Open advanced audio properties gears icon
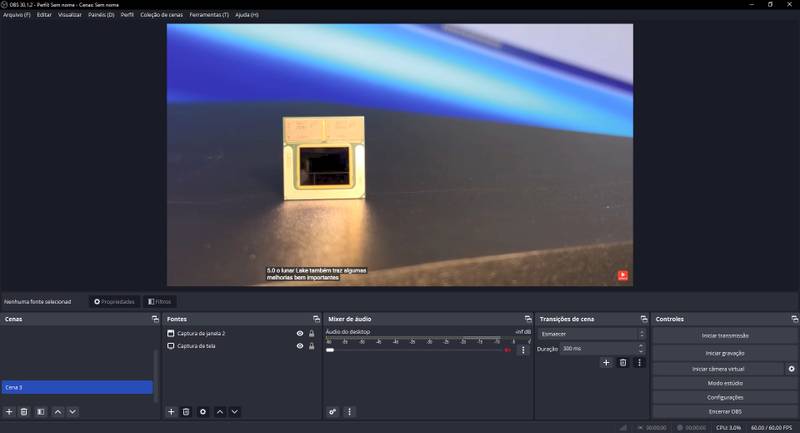The image size is (800, 433). point(333,412)
